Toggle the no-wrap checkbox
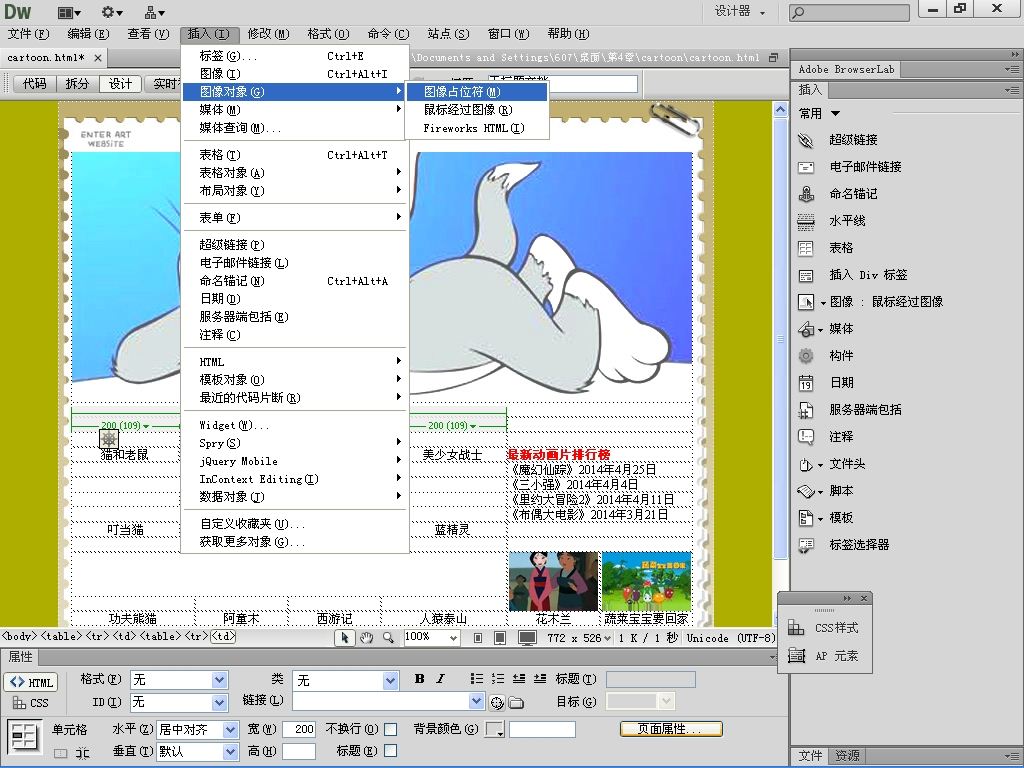The width and height of the screenshot is (1024, 768). tap(391, 729)
